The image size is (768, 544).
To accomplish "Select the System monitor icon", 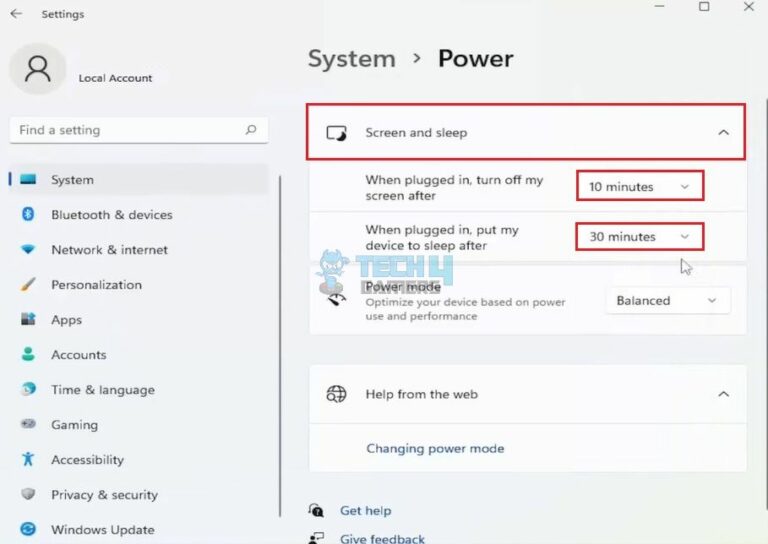I will (28, 180).
